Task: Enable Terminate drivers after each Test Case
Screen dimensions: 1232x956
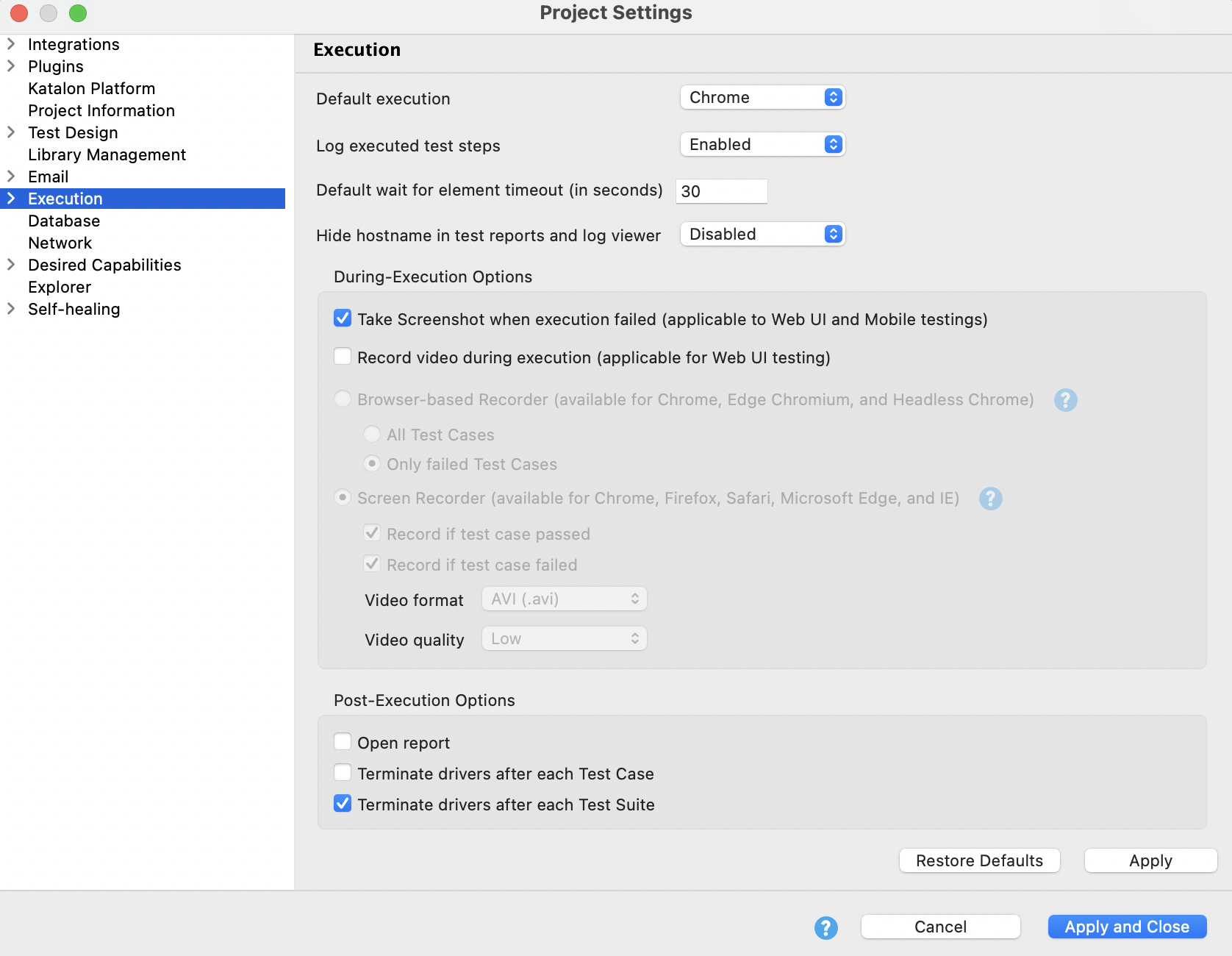Action: (343, 773)
